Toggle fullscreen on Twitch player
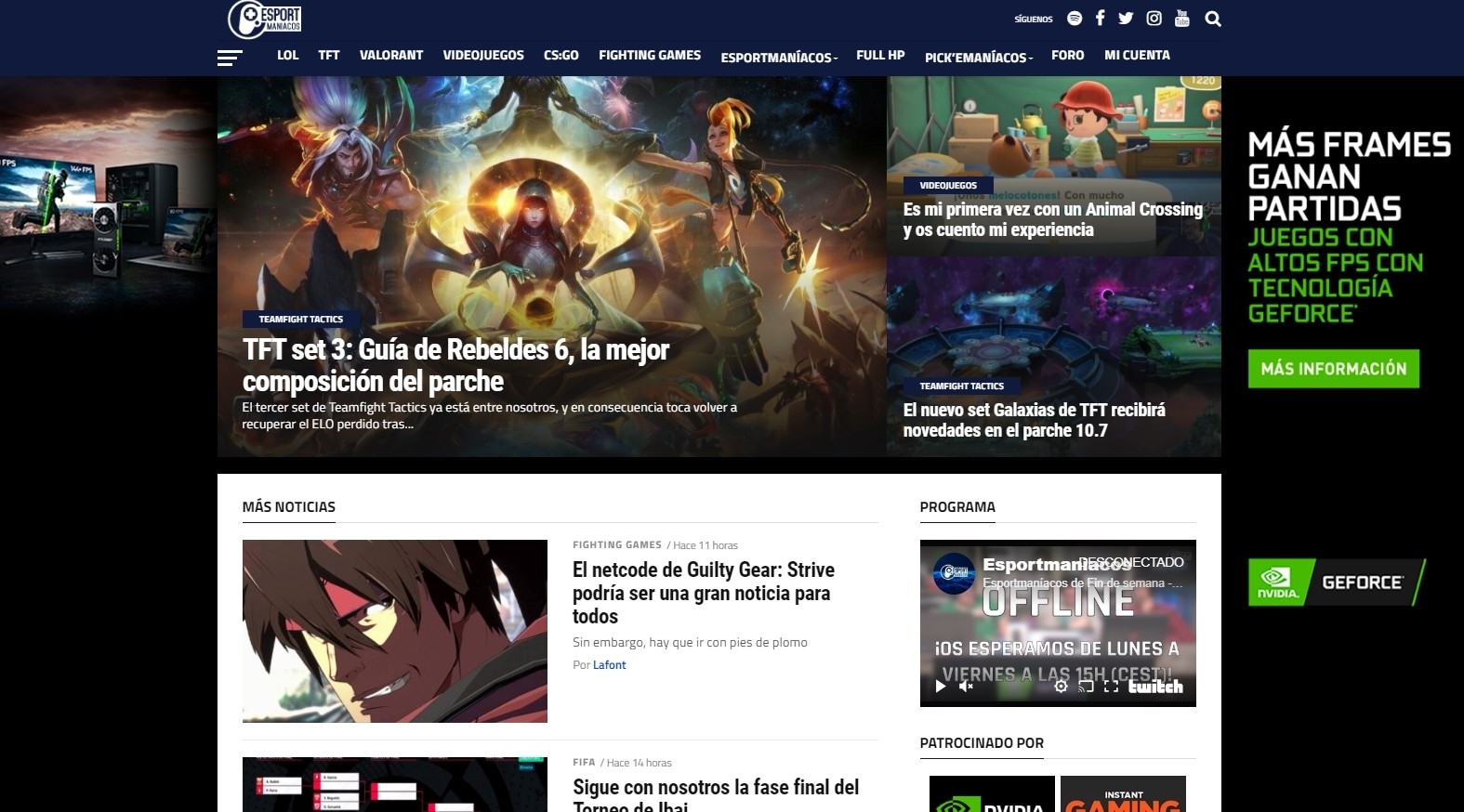Viewport: 1464px width, 812px height. coord(1111,687)
